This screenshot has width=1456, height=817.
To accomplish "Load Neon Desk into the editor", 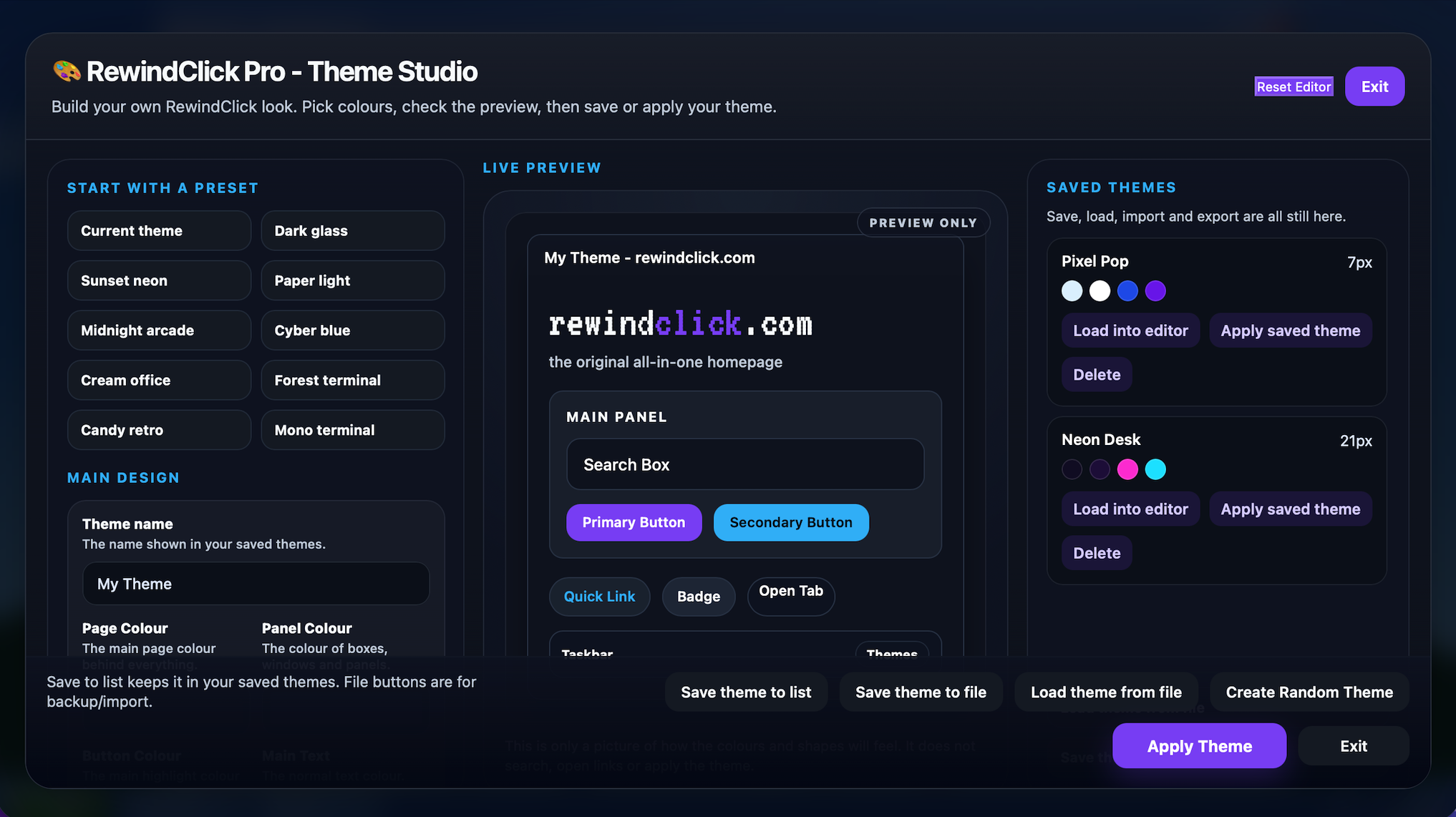I will pos(1130,509).
